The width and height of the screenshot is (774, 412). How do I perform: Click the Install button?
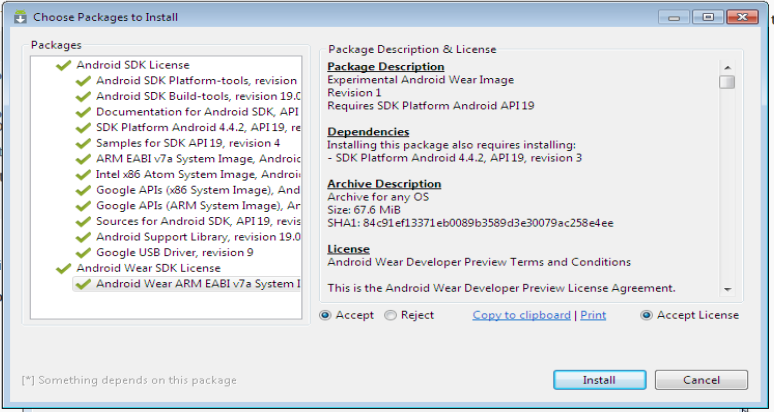point(599,380)
